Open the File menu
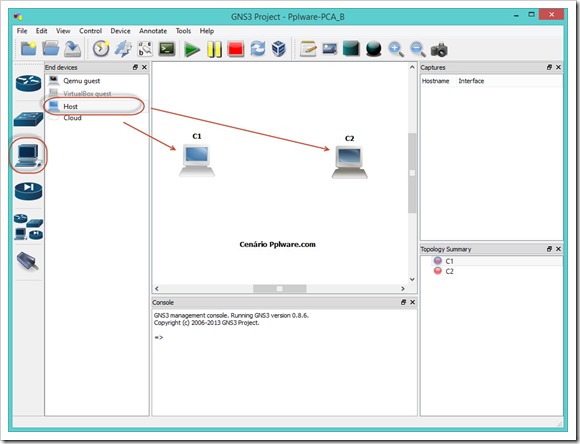This screenshot has height=444, width=580. point(22,31)
